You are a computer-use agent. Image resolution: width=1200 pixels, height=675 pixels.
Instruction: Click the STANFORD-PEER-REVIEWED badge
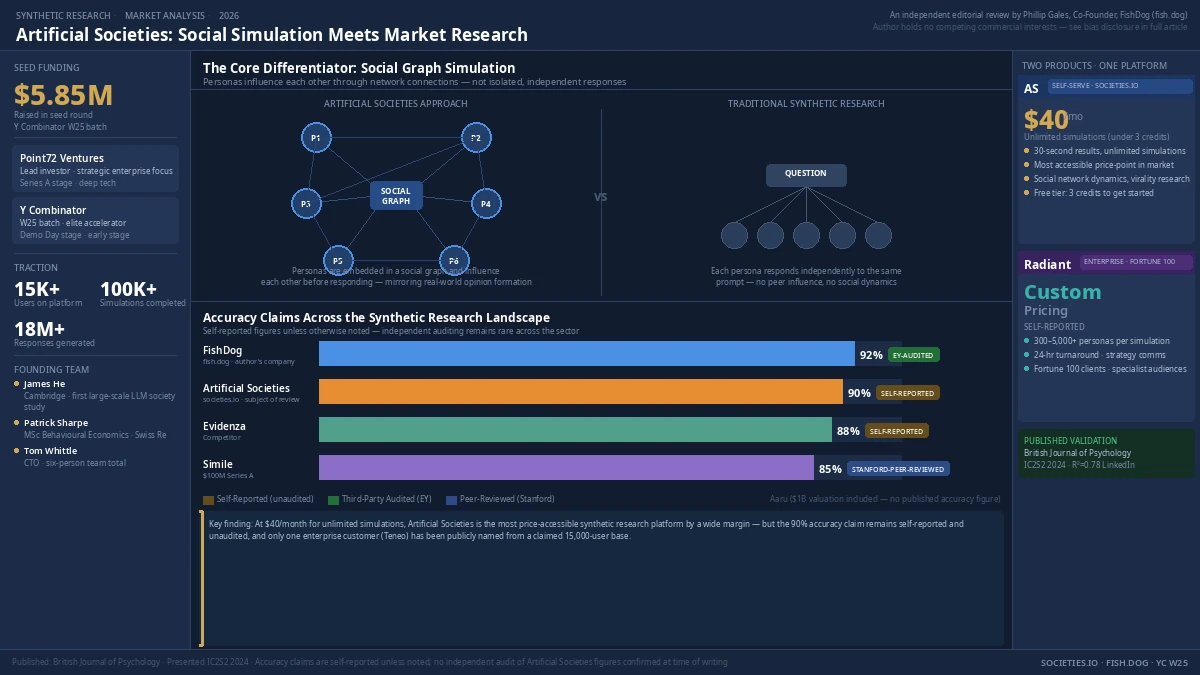coord(898,469)
